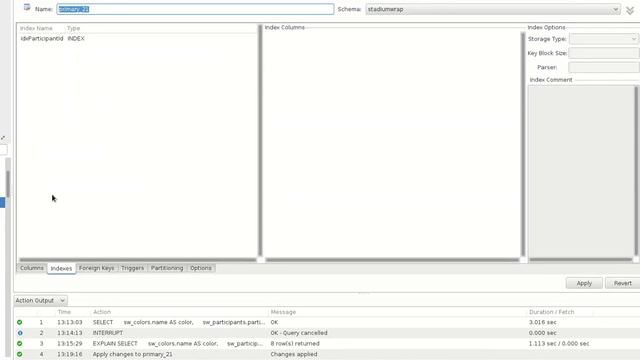Select the EXPLAIN SELECT action row
The image size is (640, 360).
point(178,343)
